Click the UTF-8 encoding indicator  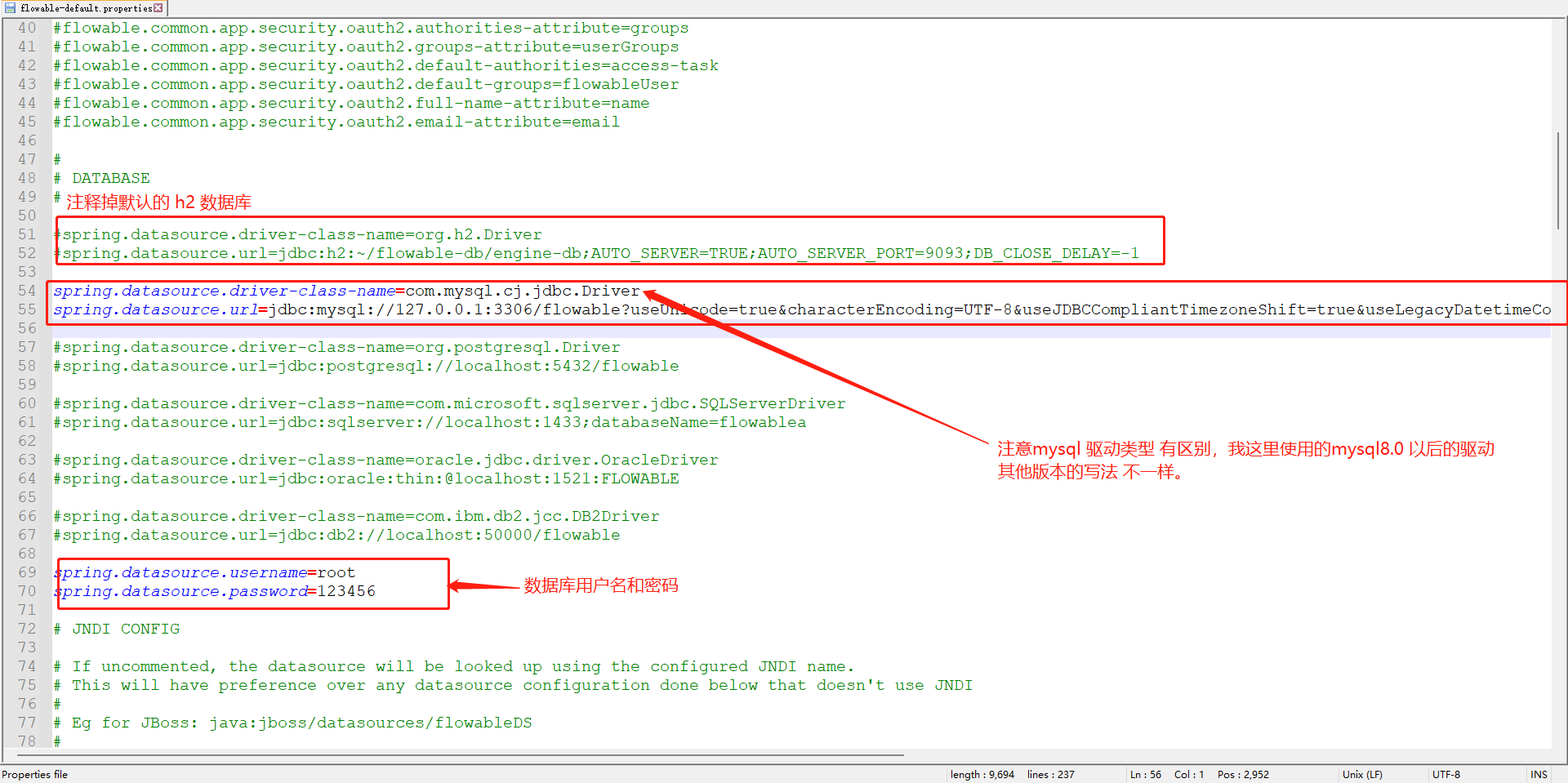point(1446,774)
